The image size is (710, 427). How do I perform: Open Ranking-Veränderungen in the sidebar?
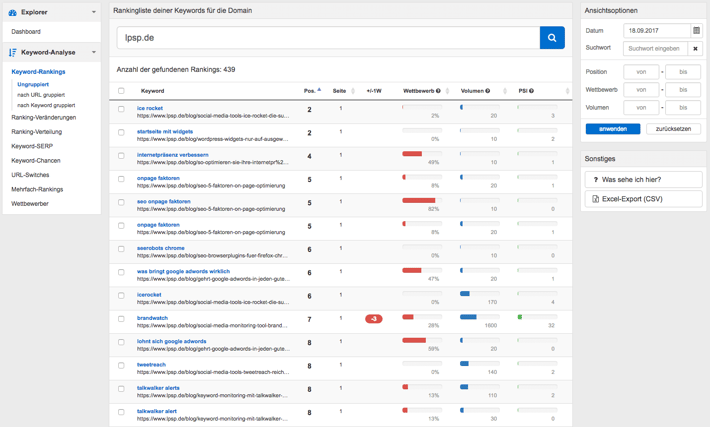pos(43,117)
